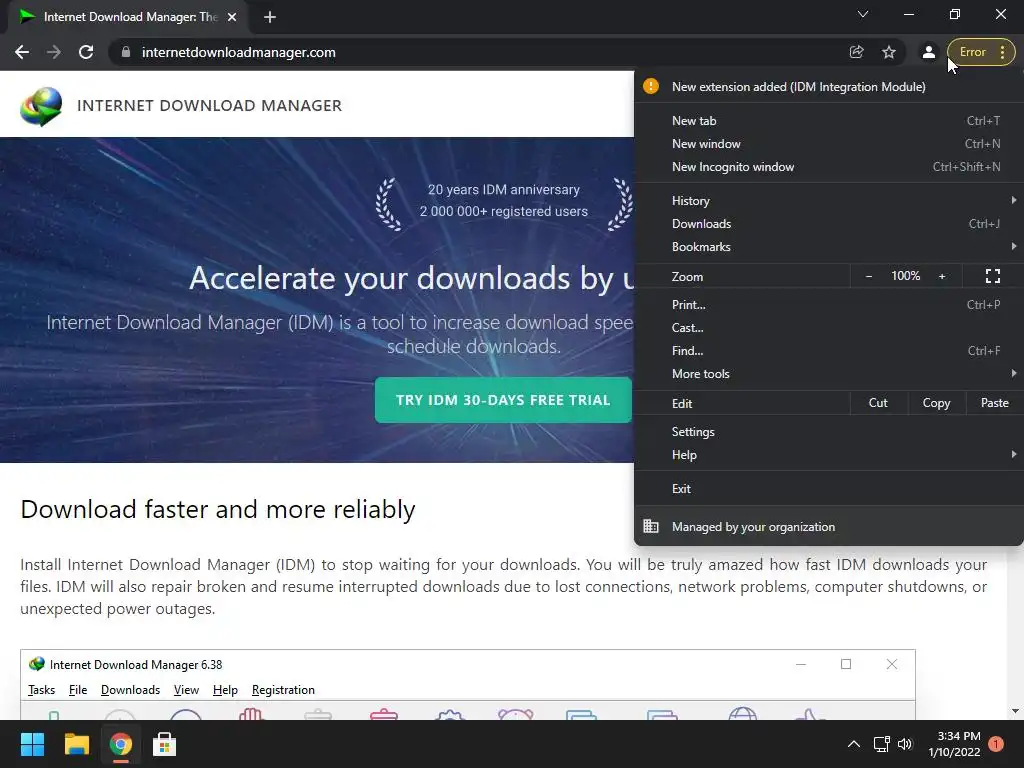Click the browser forward arrow
This screenshot has height=768, width=1024.
[x=54, y=52]
